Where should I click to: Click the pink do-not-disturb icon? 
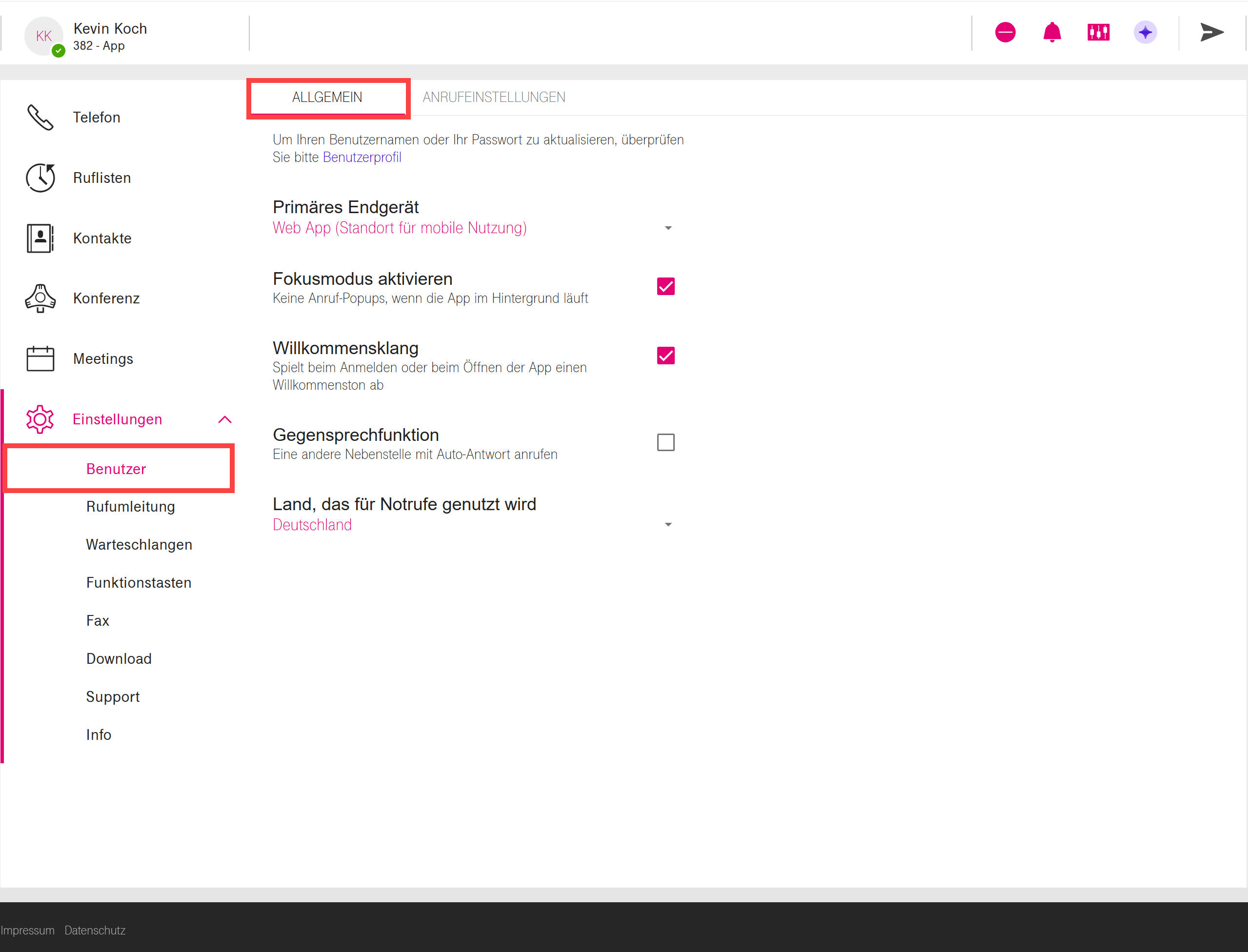point(1005,32)
